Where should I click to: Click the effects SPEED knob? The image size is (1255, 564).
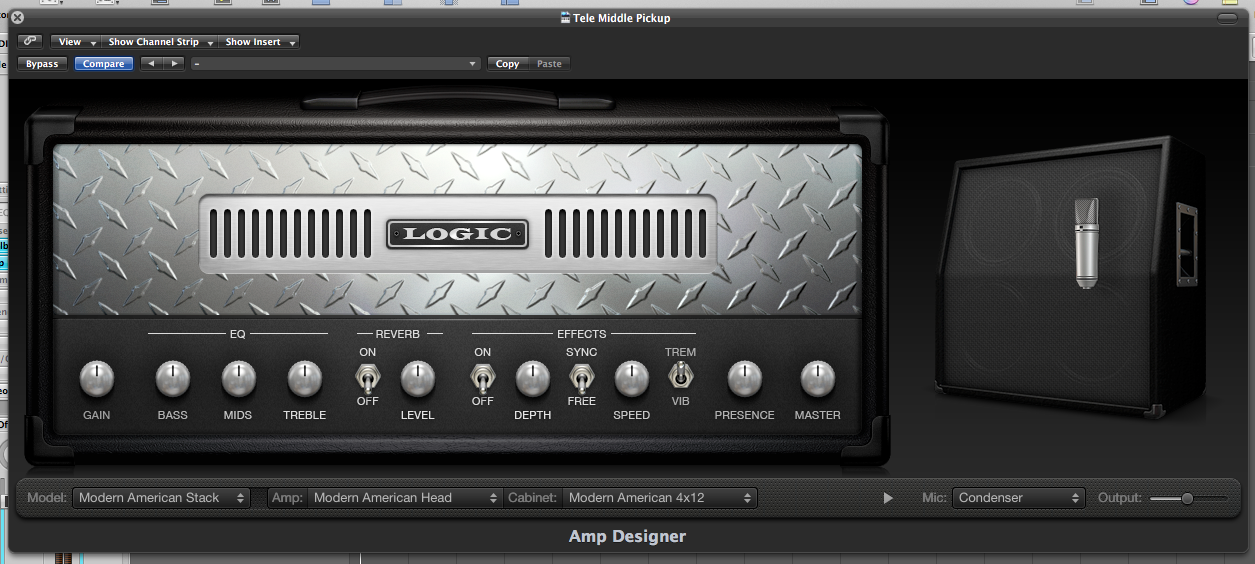click(x=631, y=379)
